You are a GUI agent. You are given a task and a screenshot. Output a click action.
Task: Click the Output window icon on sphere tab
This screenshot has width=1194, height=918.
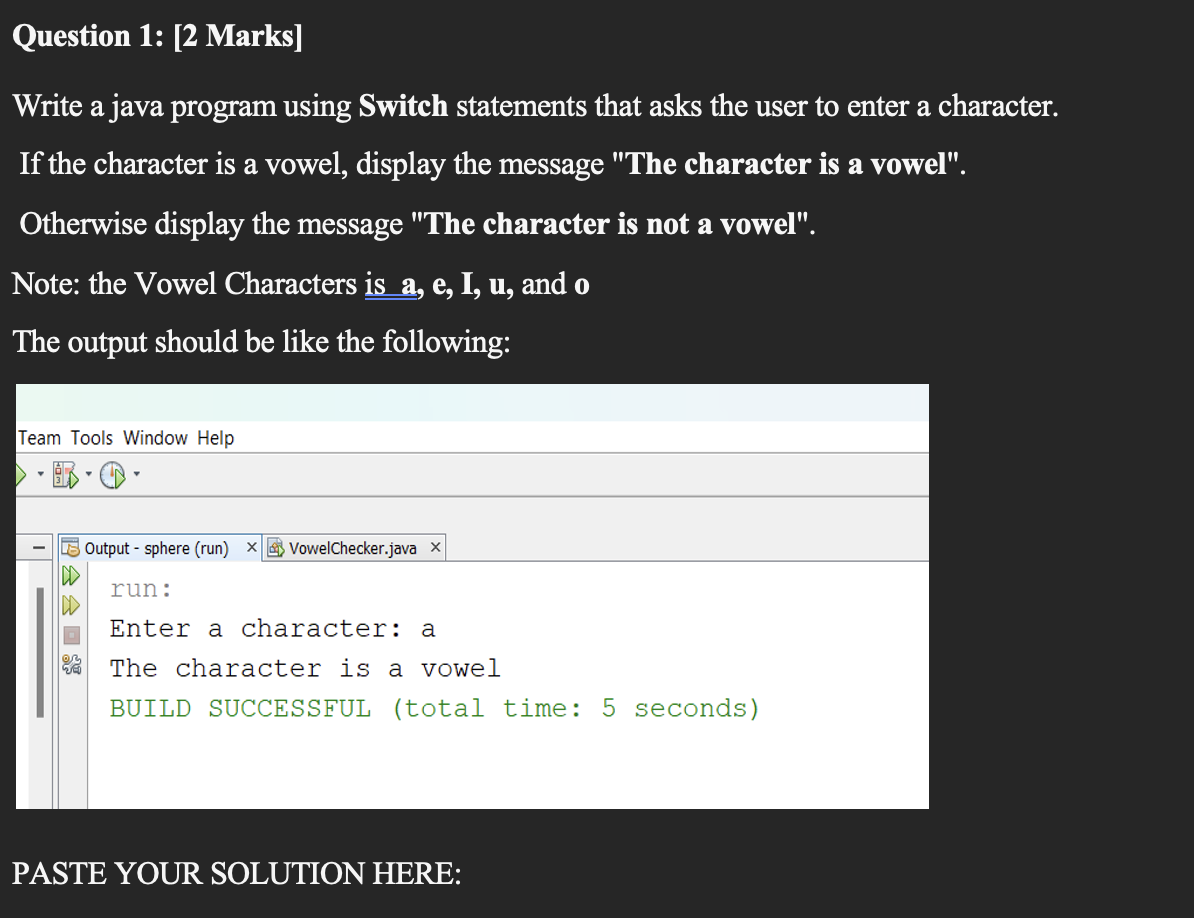[69, 548]
